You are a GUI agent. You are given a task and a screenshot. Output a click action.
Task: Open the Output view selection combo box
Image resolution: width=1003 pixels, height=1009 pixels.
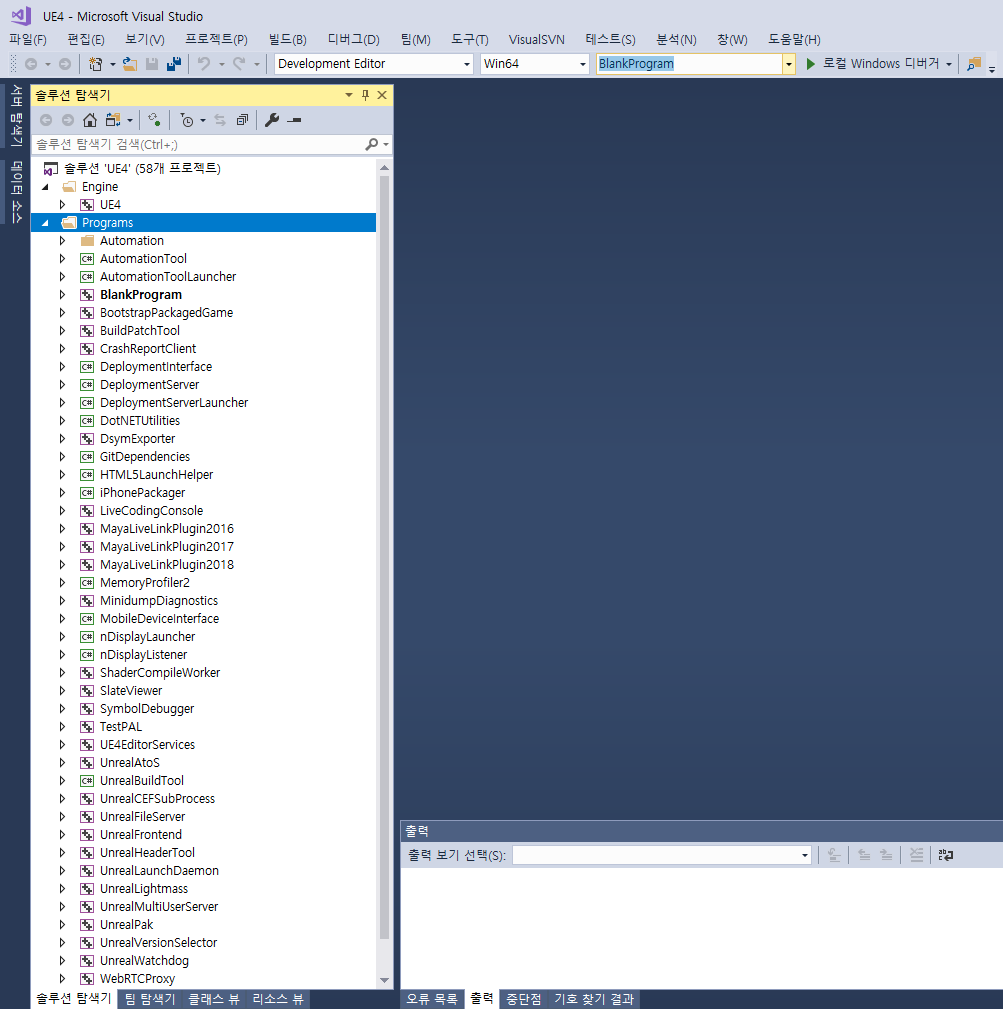661,855
